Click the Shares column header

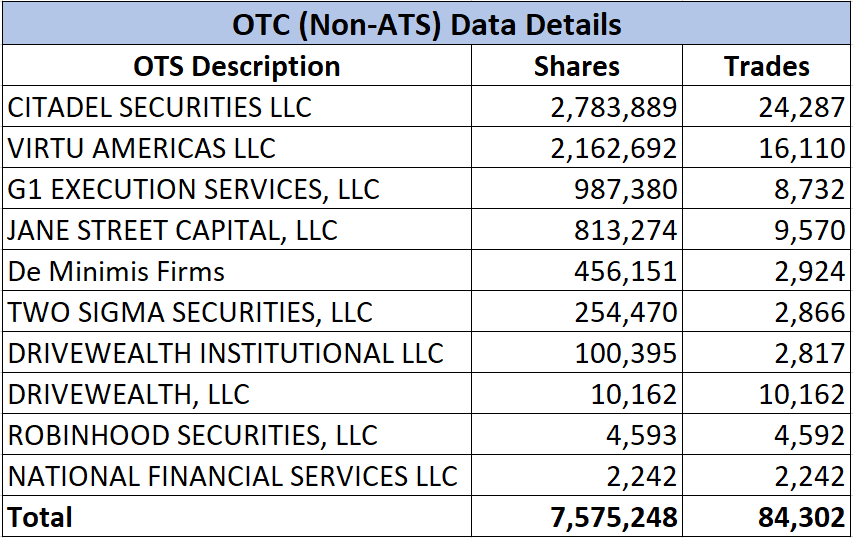click(577, 66)
